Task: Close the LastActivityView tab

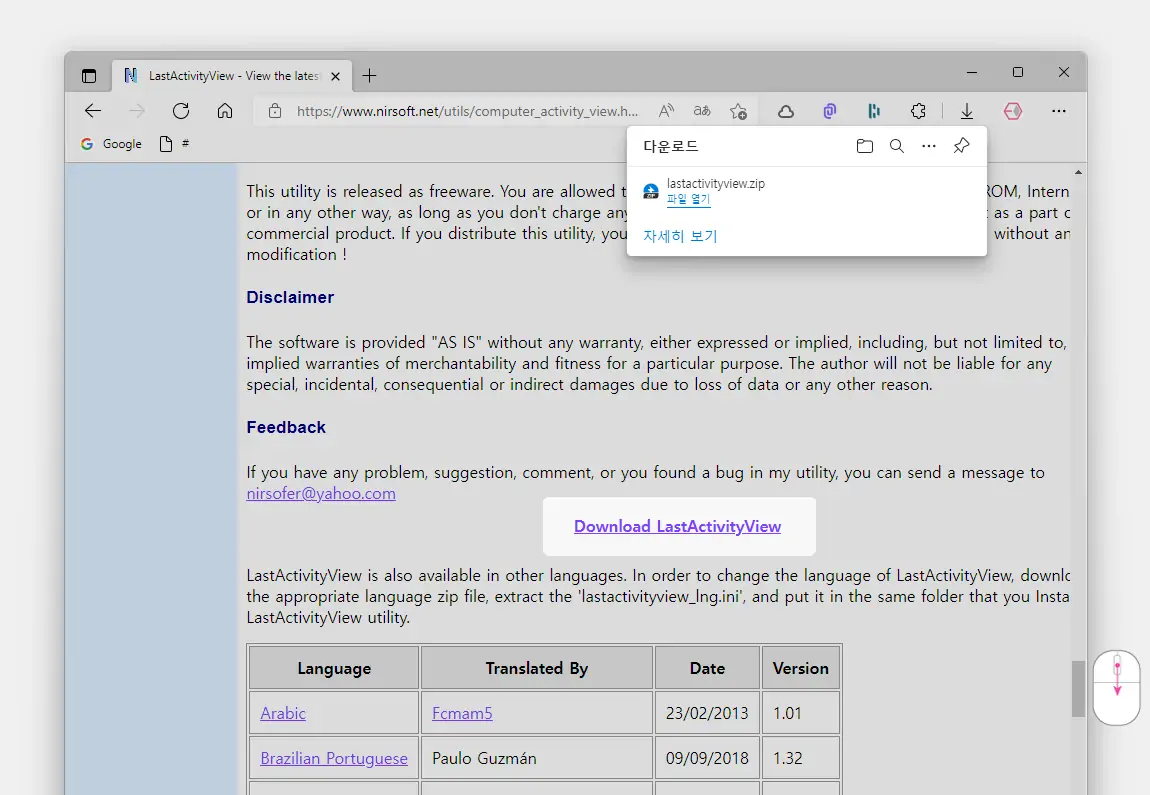Action: coord(335,76)
